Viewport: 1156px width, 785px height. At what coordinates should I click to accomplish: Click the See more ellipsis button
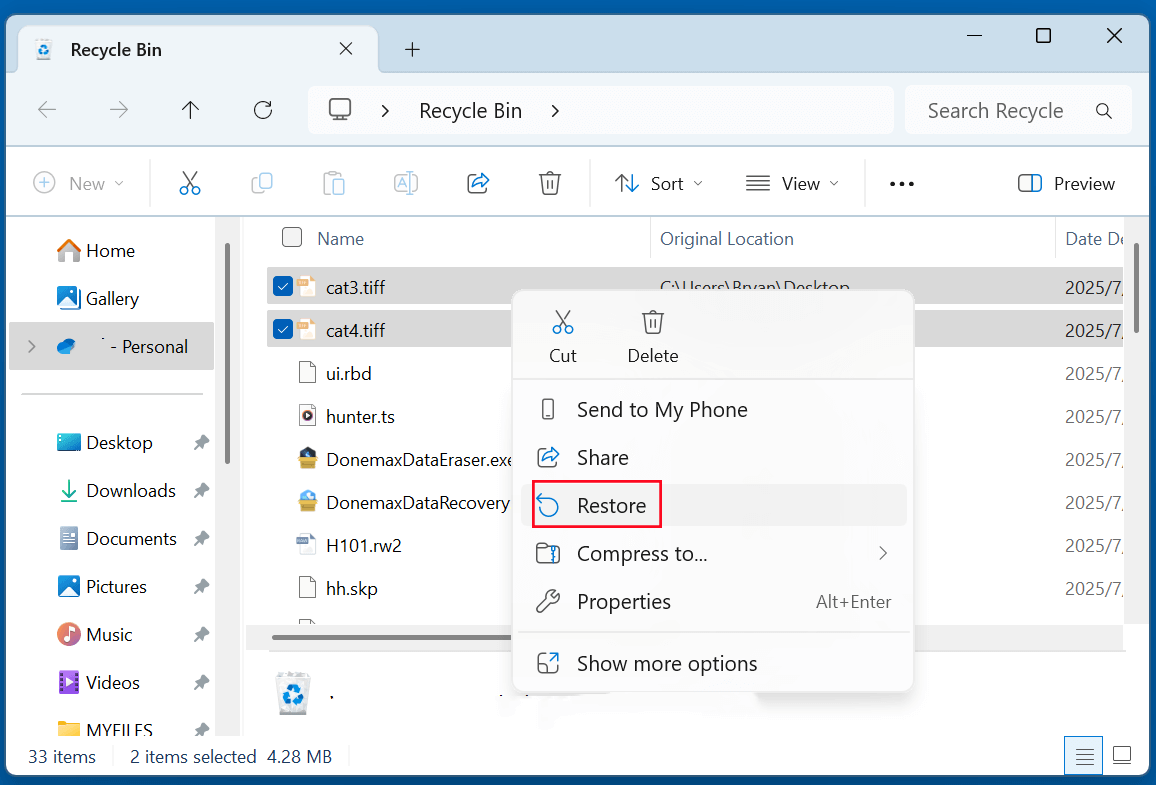901,183
